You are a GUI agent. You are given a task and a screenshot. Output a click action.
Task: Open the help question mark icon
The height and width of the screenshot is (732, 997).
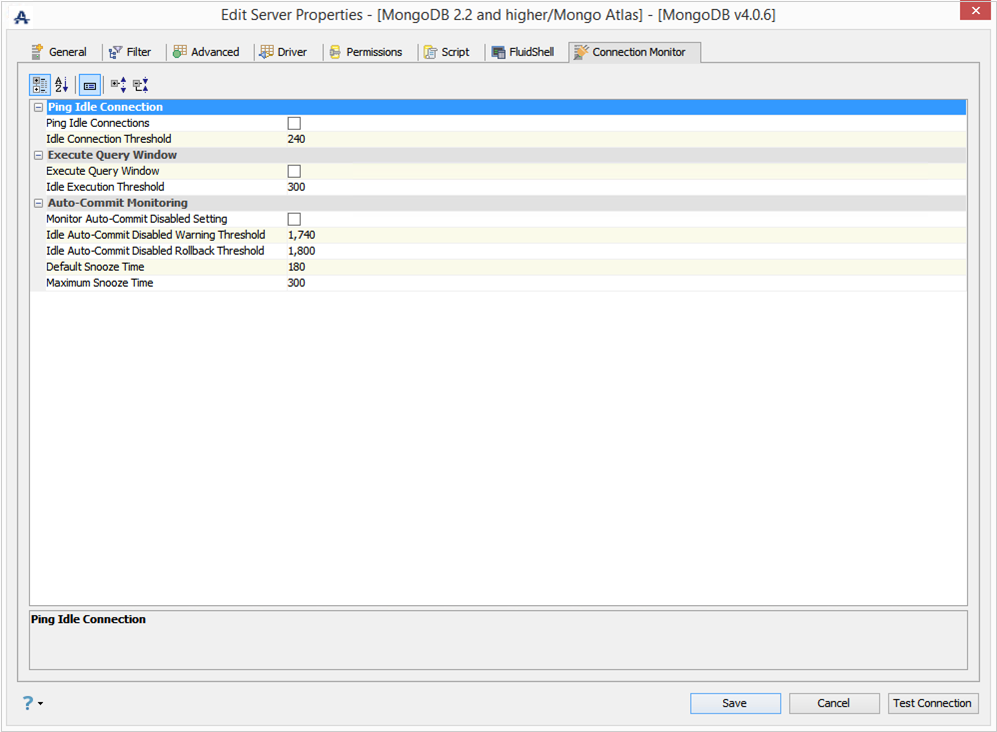[x=28, y=703]
